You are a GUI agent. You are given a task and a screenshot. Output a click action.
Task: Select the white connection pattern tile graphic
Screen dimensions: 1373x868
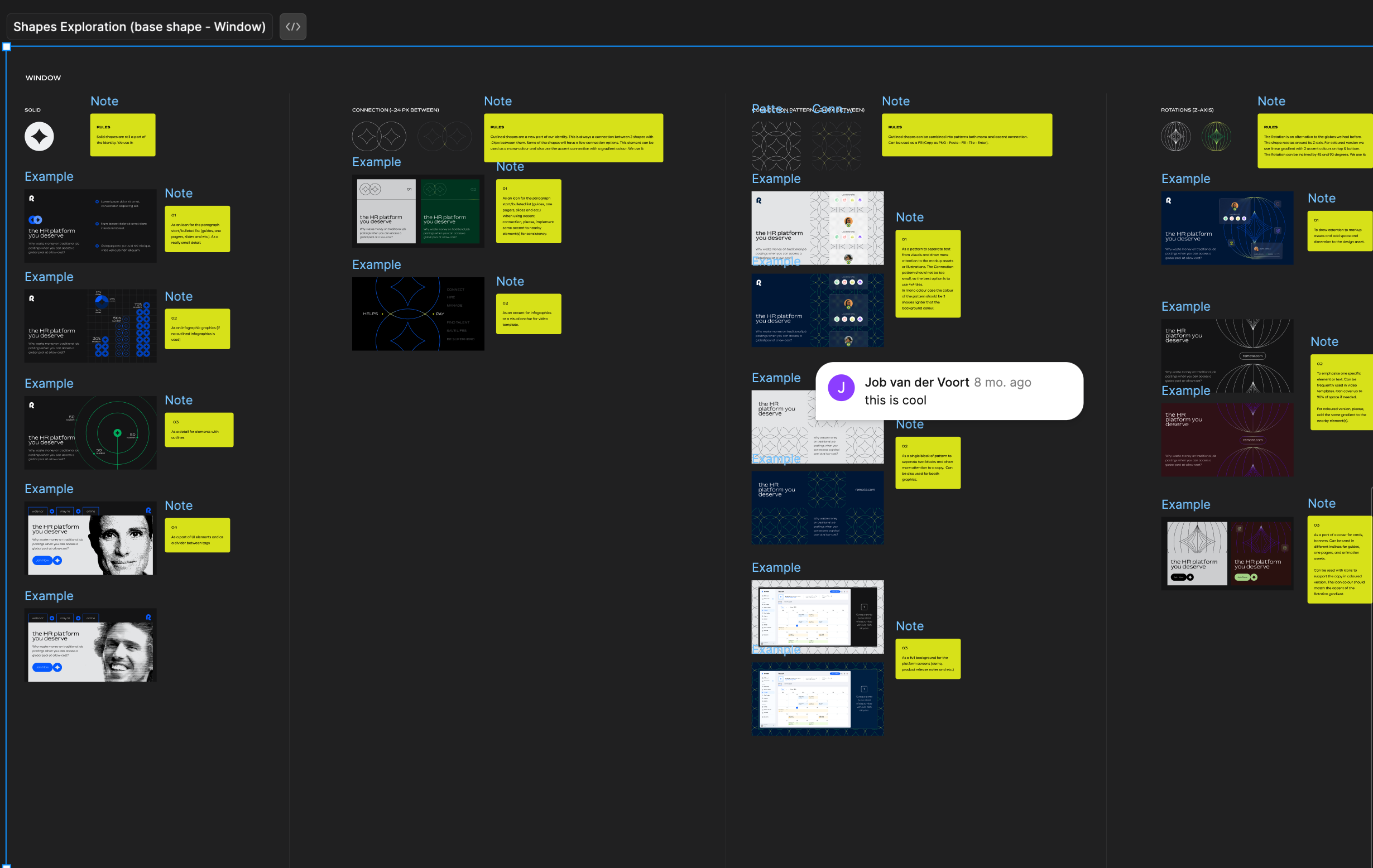776,146
